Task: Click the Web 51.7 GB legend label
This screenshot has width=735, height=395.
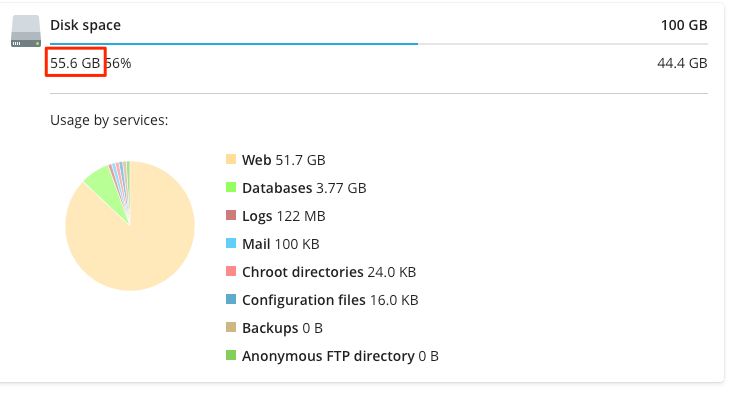Action: (284, 160)
